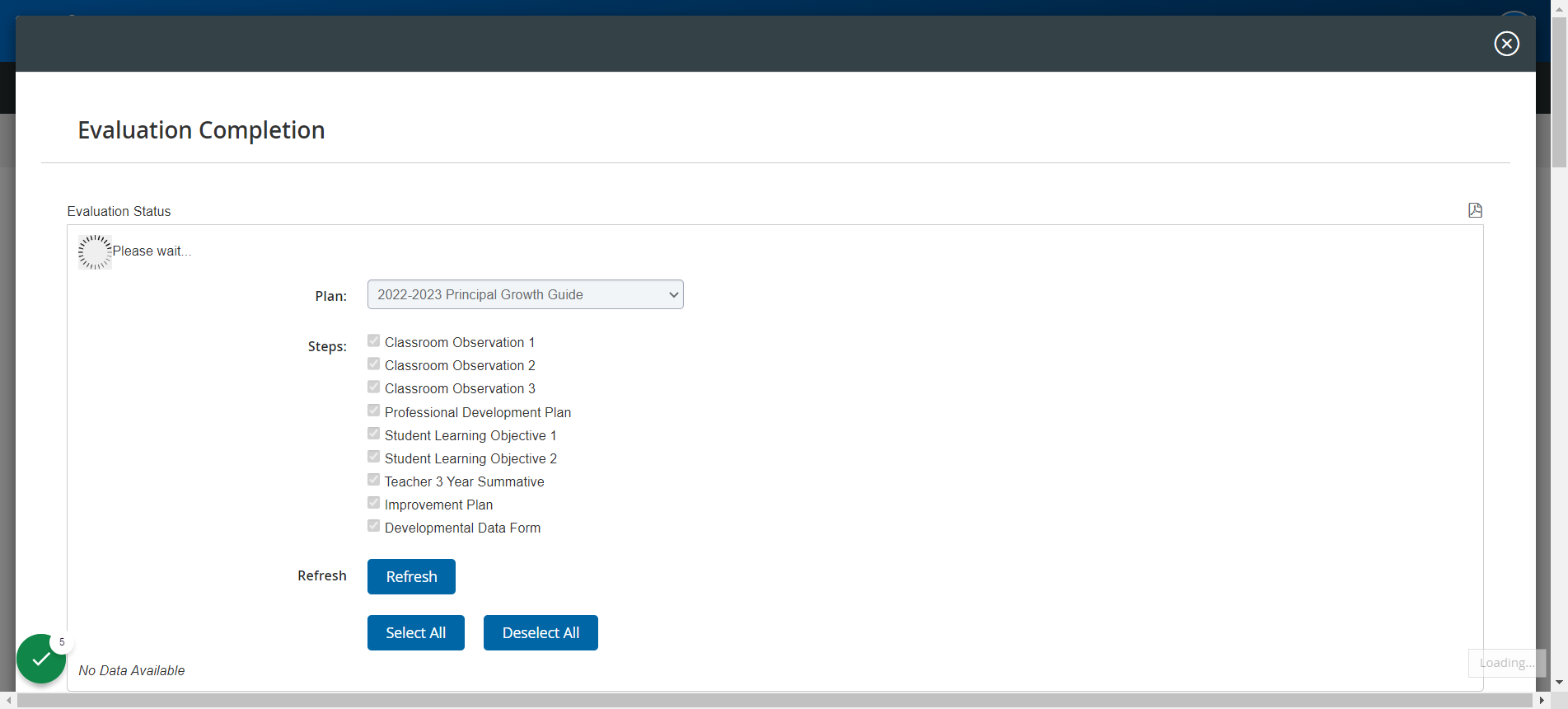Toggle Classroom Observation 1 checkbox
Screen dimensions: 1568x709
[374, 340]
